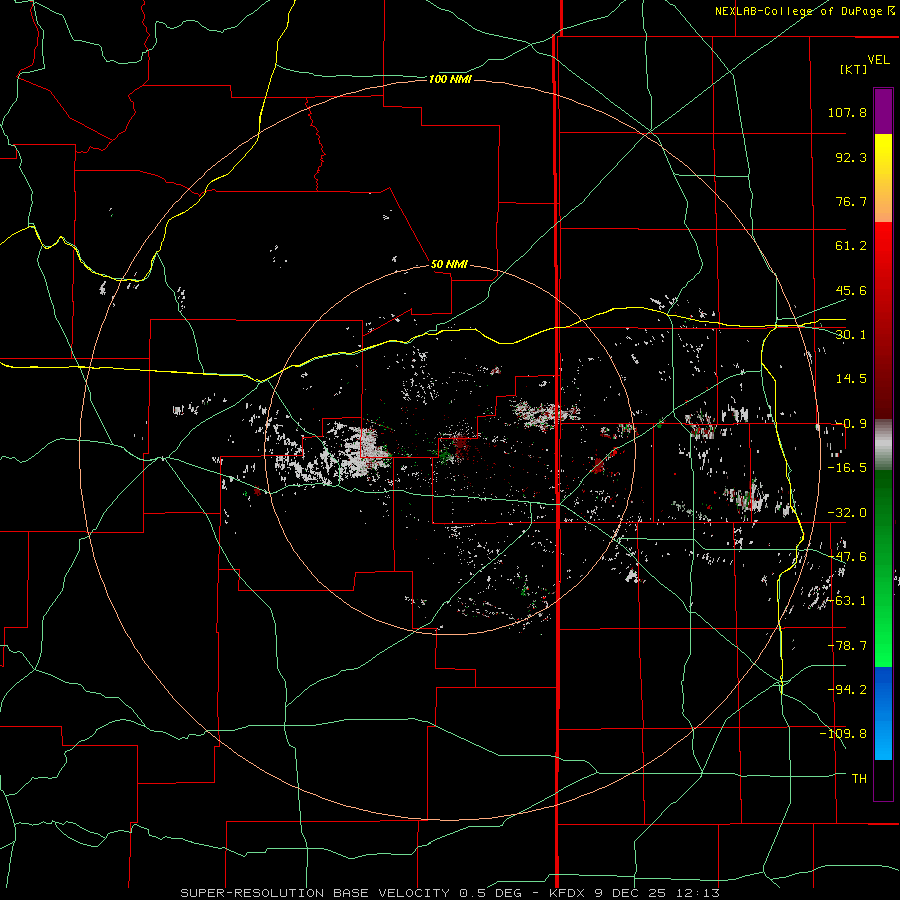Click the red segment of the color bar

coord(883,320)
